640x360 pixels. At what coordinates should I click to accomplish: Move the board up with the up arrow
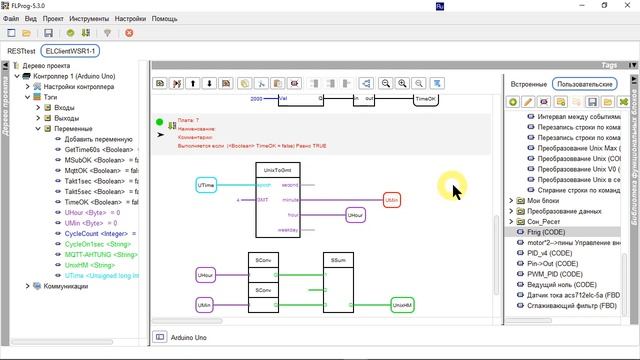[x=193, y=83]
